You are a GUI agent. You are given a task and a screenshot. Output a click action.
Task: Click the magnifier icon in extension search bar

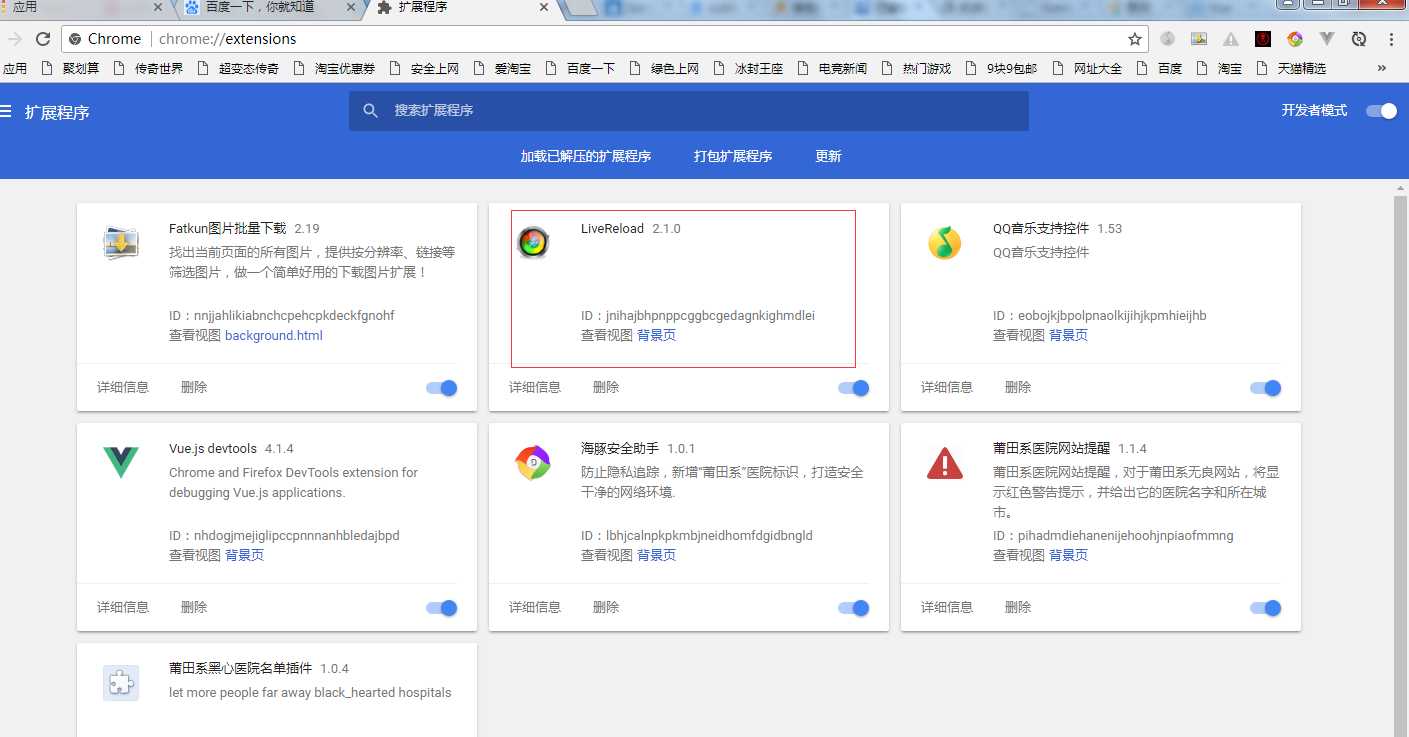click(370, 111)
